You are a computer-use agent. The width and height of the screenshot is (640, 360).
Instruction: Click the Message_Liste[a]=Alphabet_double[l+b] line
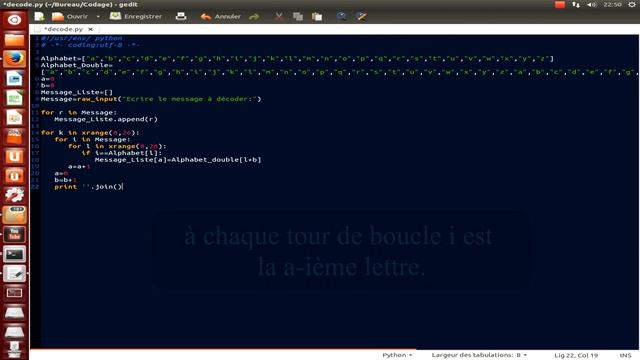178,160
